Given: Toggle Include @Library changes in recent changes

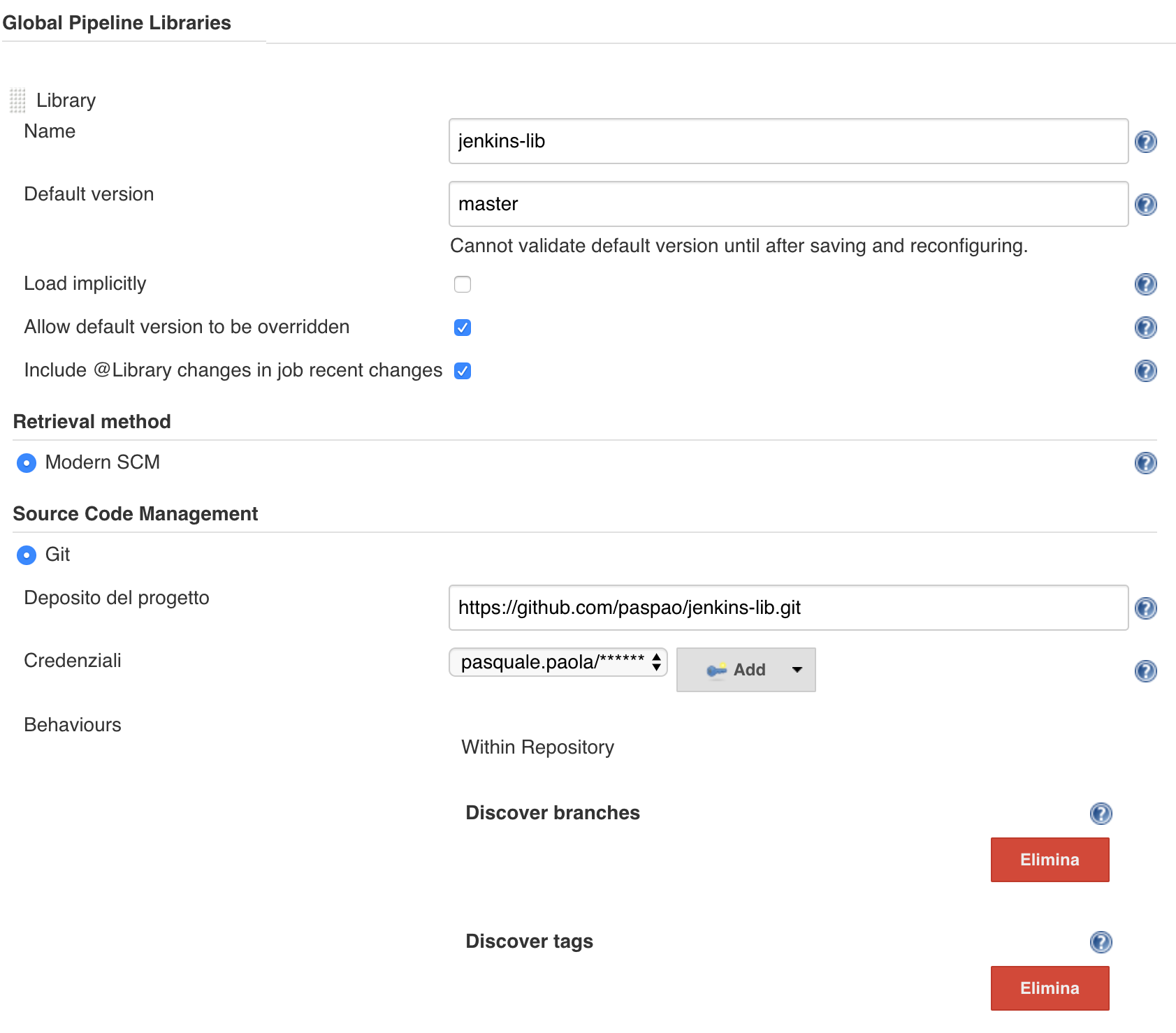Looking at the screenshot, I should (463, 371).
